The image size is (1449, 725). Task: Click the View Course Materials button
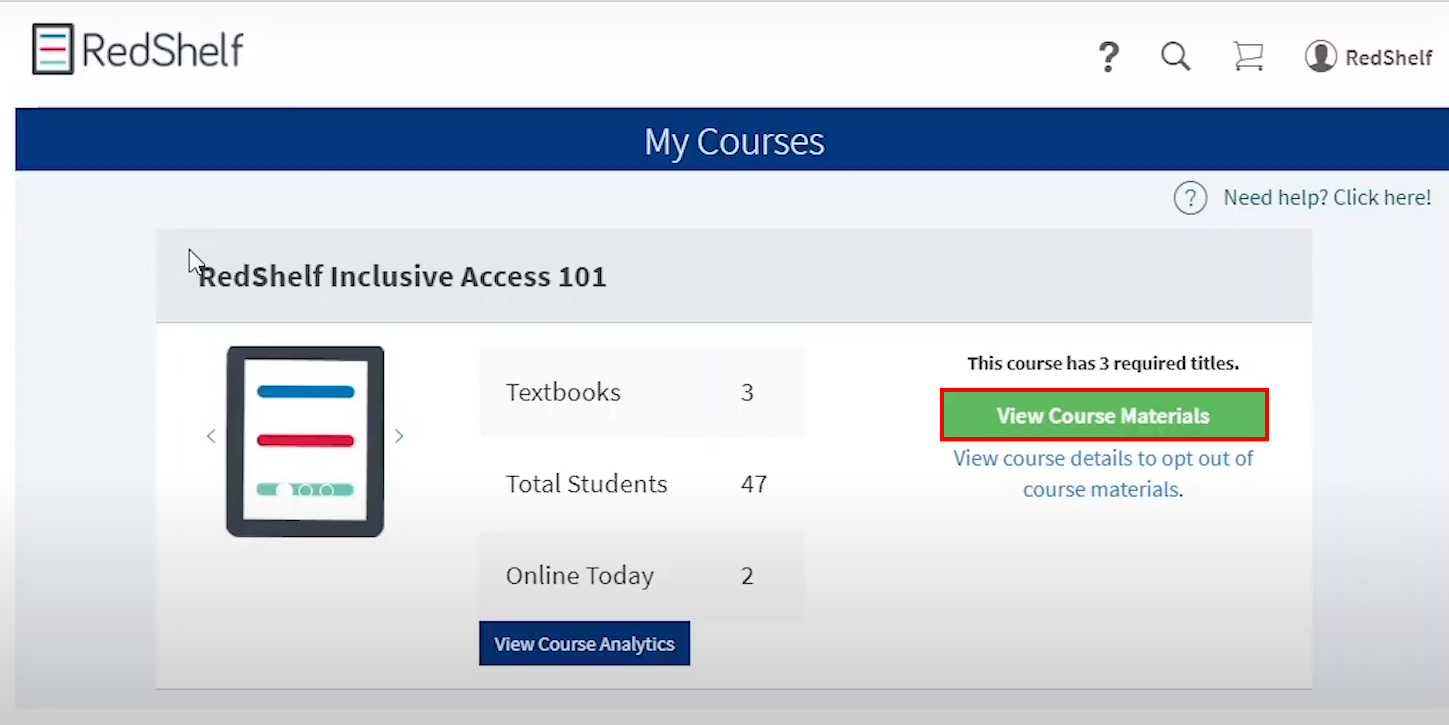1103,415
